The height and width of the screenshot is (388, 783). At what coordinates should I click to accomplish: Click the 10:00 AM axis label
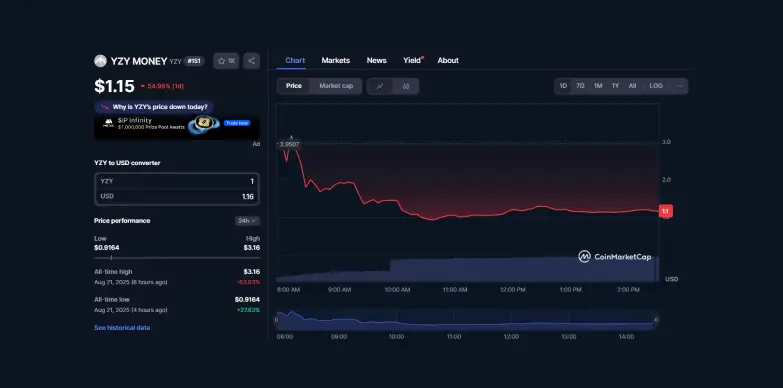pyautogui.click(x=397, y=290)
